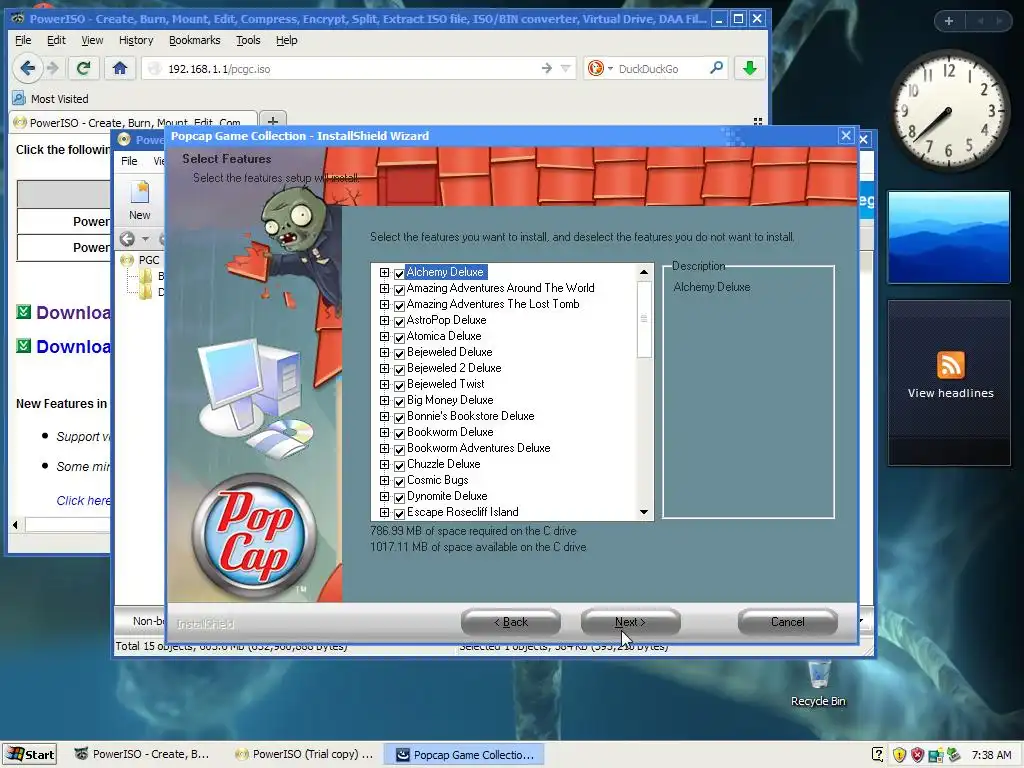Viewport: 1024px width, 768px height.
Task: Expand the Bookworm Adventures Deluxe node
Action: click(384, 449)
